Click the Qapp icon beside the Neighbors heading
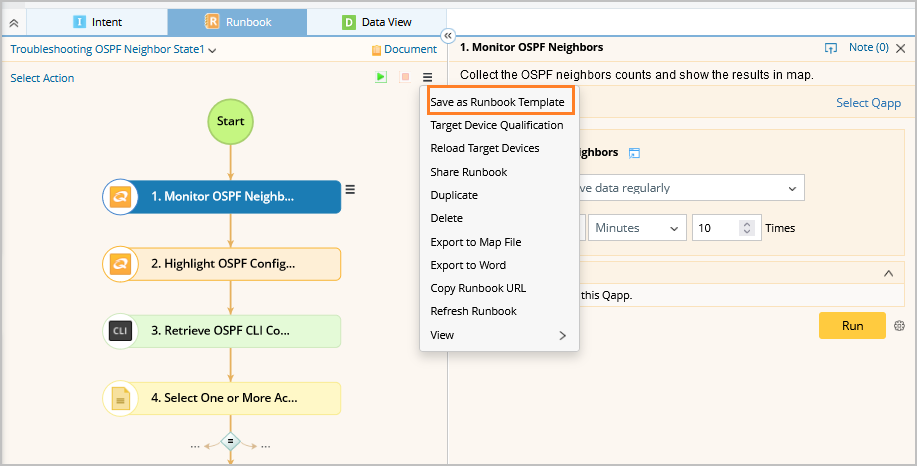 click(634, 153)
